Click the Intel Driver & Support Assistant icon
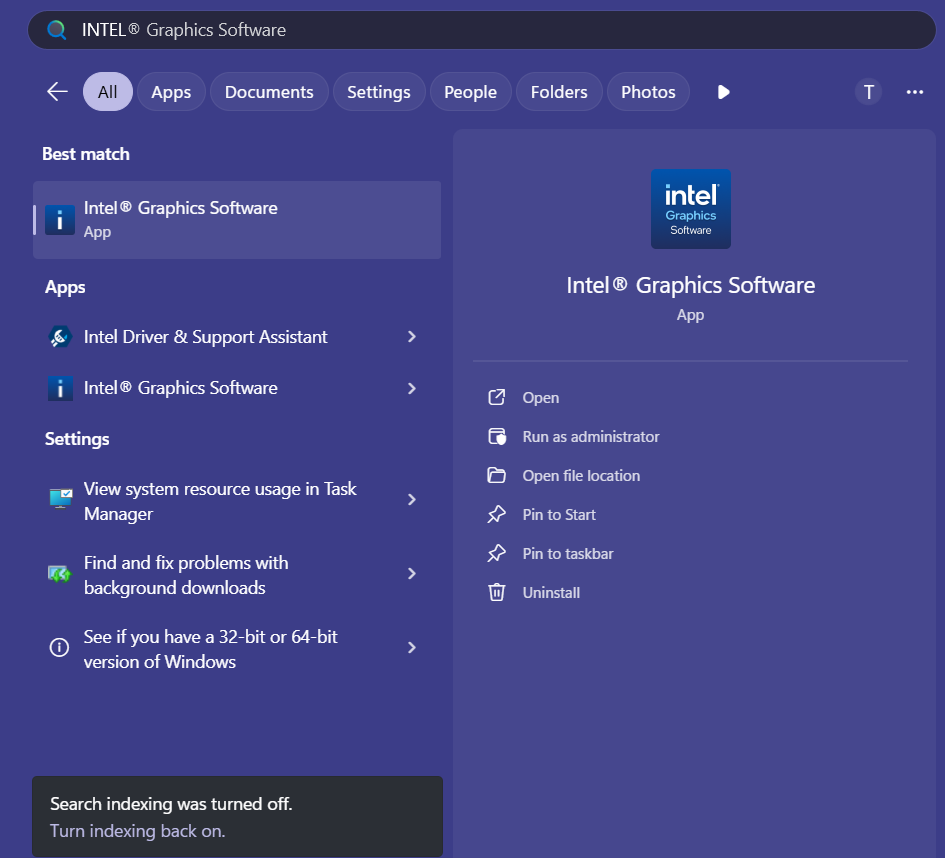The height and width of the screenshot is (858, 945). (x=60, y=337)
